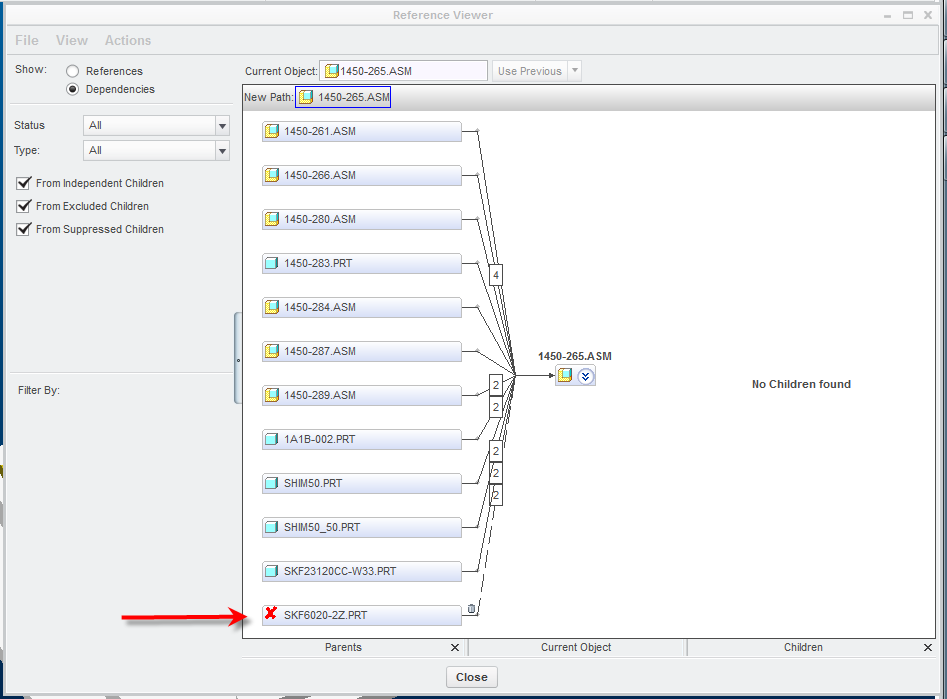947x699 pixels.
Task: Collapse the left filter panel handle
Action: click(238, 358)
